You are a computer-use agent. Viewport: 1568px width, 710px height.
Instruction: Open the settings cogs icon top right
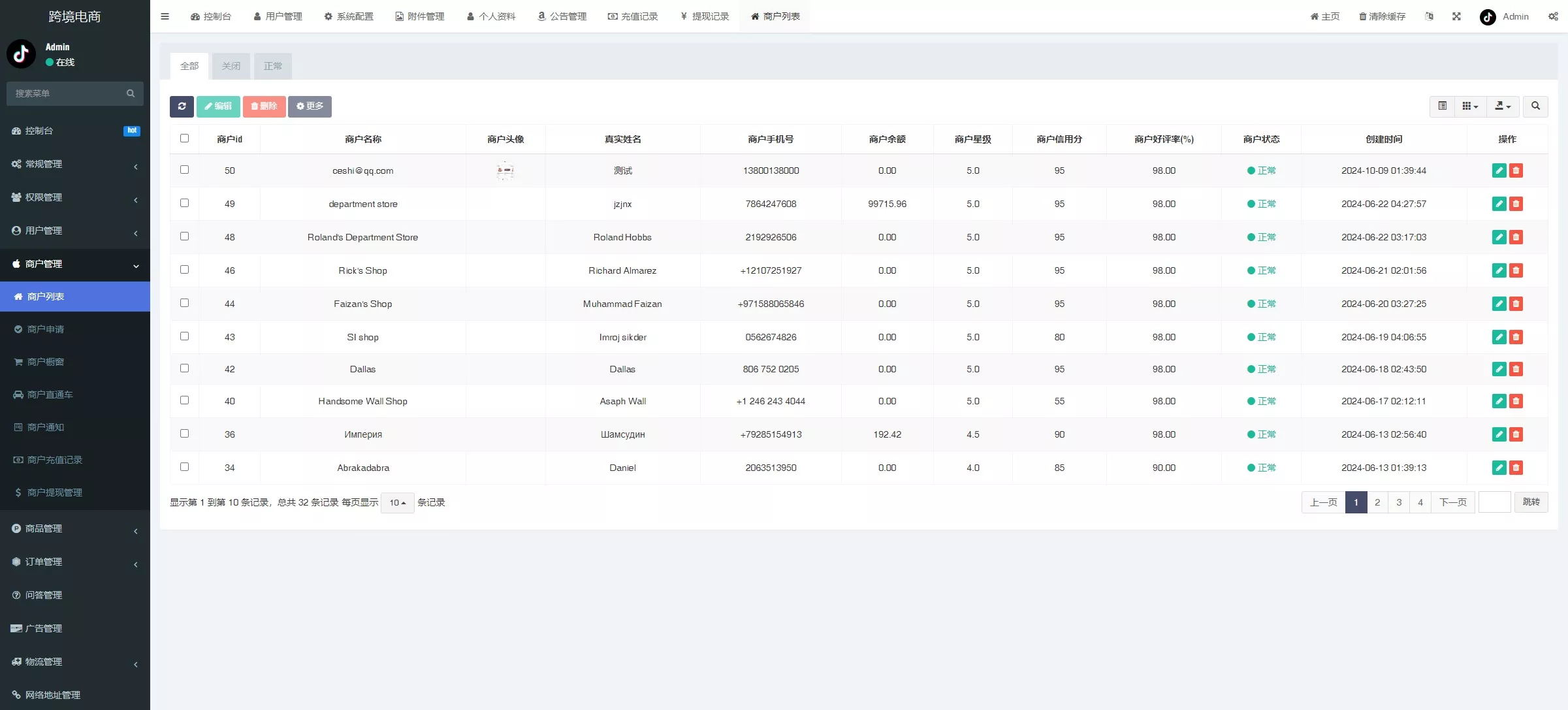(1553, 16)
